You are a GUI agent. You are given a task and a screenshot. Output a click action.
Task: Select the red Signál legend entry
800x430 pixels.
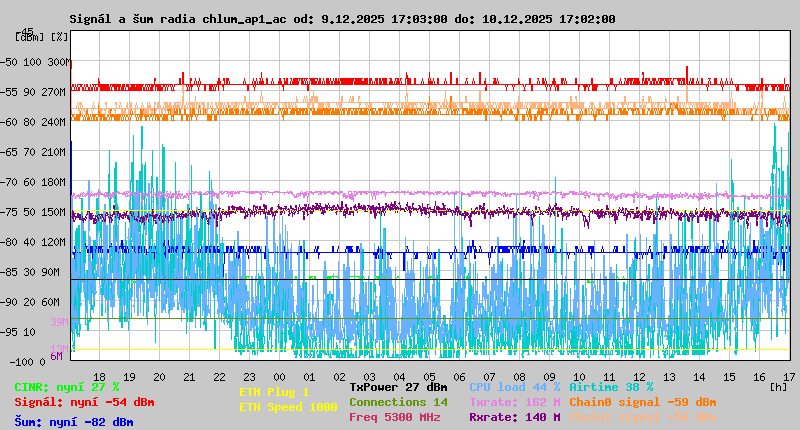tap(84, 403)
